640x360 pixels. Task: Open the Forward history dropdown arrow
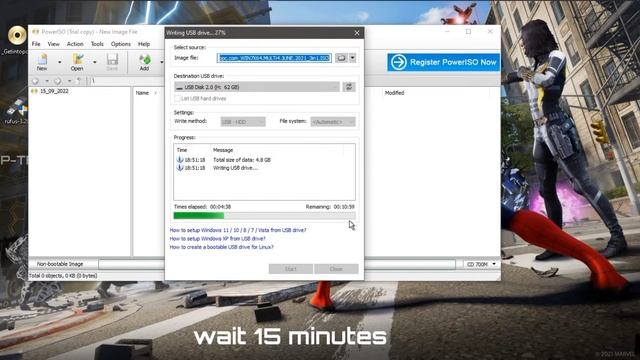(x=69, y=81)
